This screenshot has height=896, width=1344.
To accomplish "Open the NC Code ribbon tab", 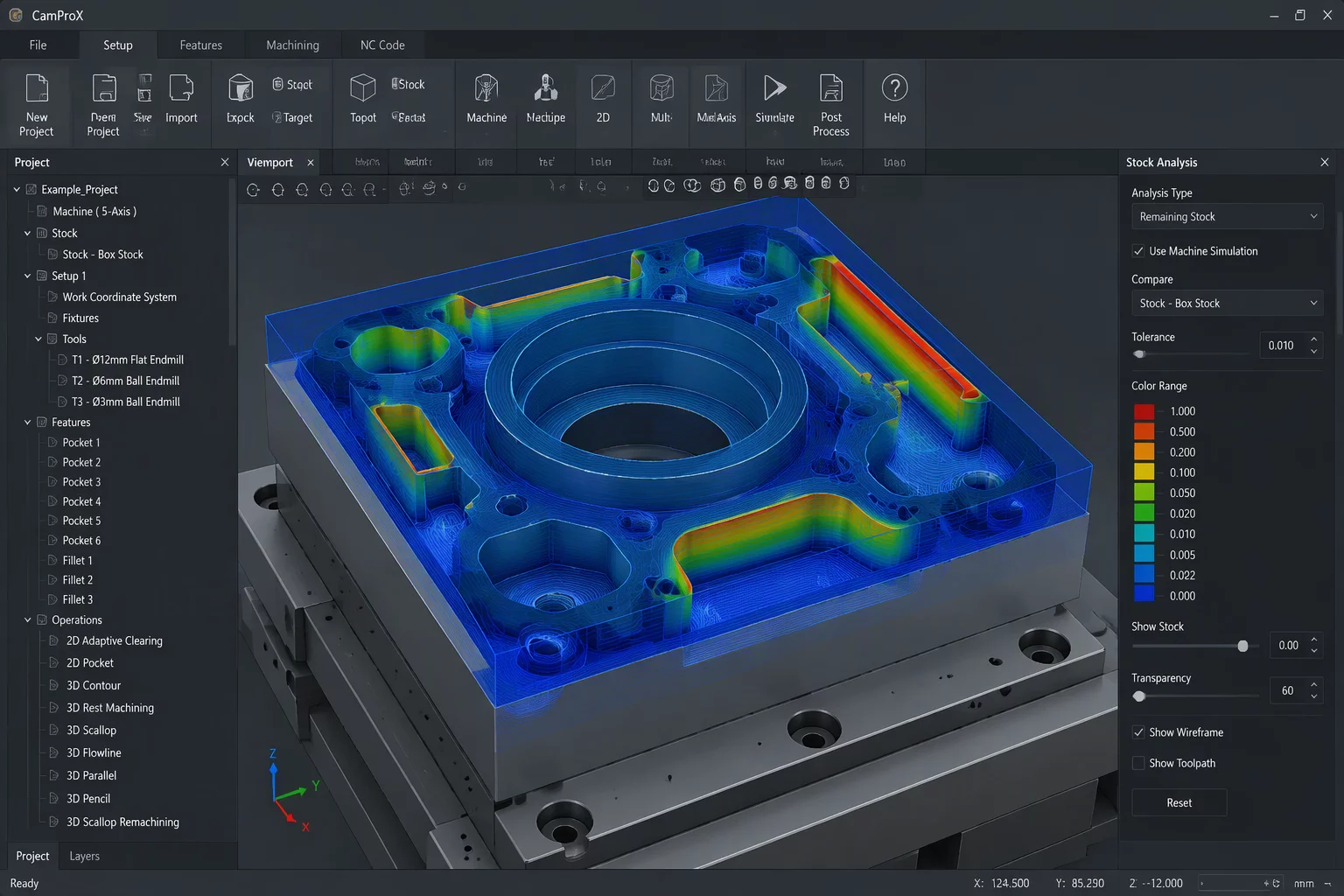I will 382,45.
